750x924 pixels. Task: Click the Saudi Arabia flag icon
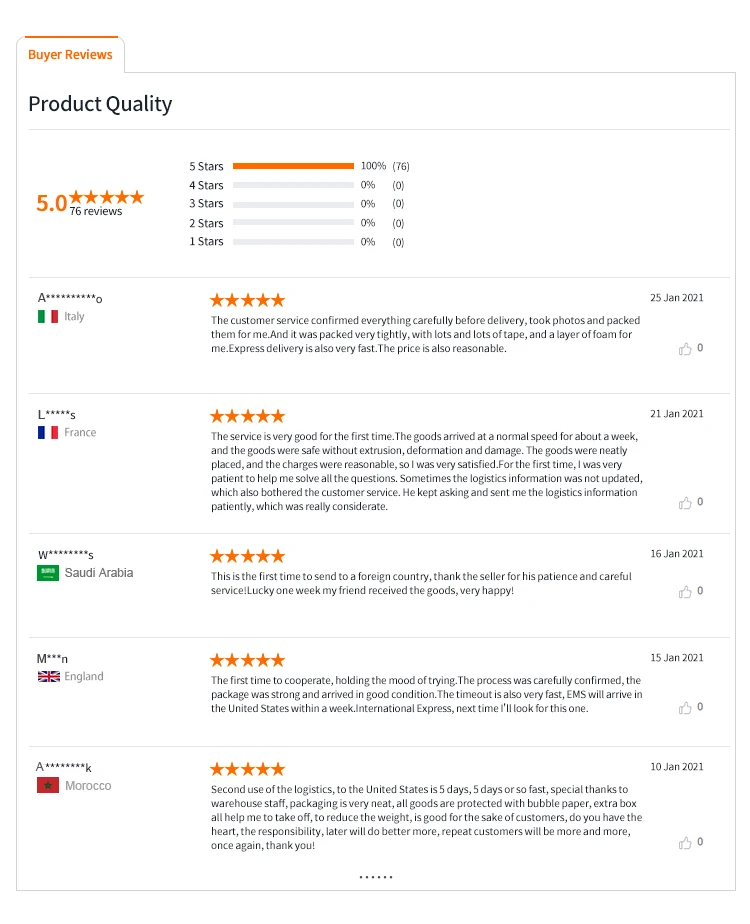[x=48, y=573]
